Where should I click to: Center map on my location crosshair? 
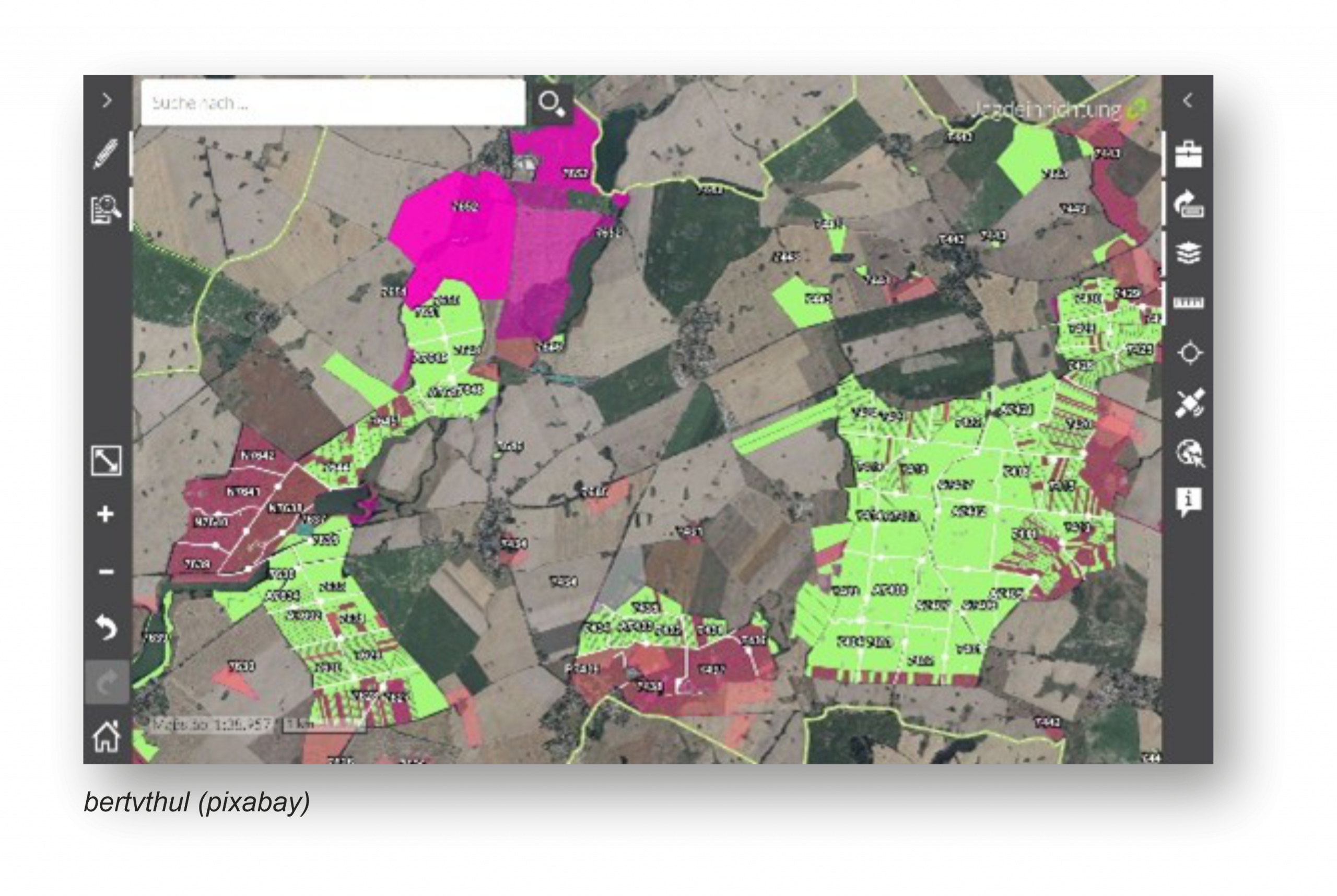(1190, 352)
